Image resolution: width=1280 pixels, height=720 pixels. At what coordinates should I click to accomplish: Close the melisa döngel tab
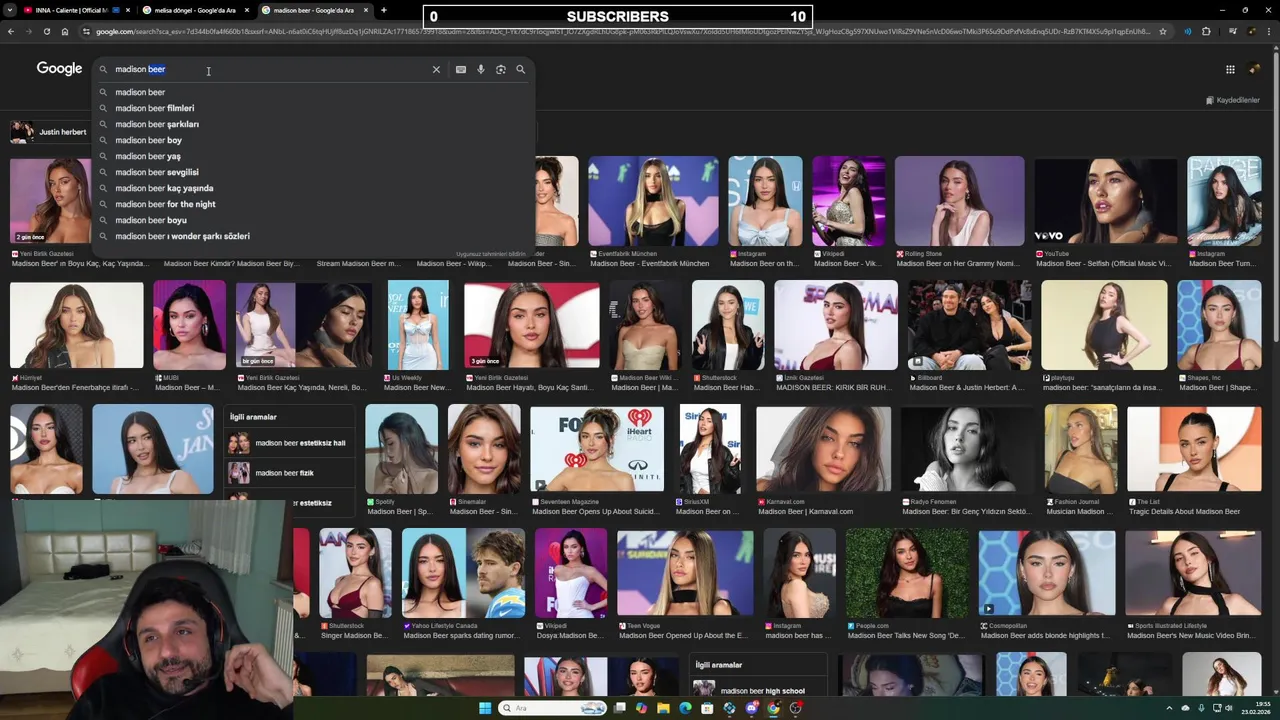(x=247, y=10)
